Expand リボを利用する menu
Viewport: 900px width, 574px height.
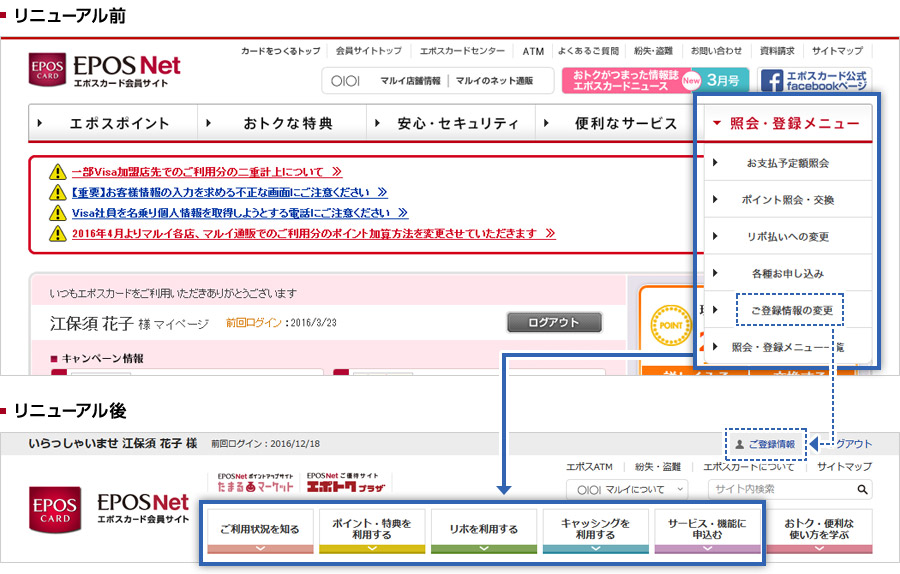(484, 531)
